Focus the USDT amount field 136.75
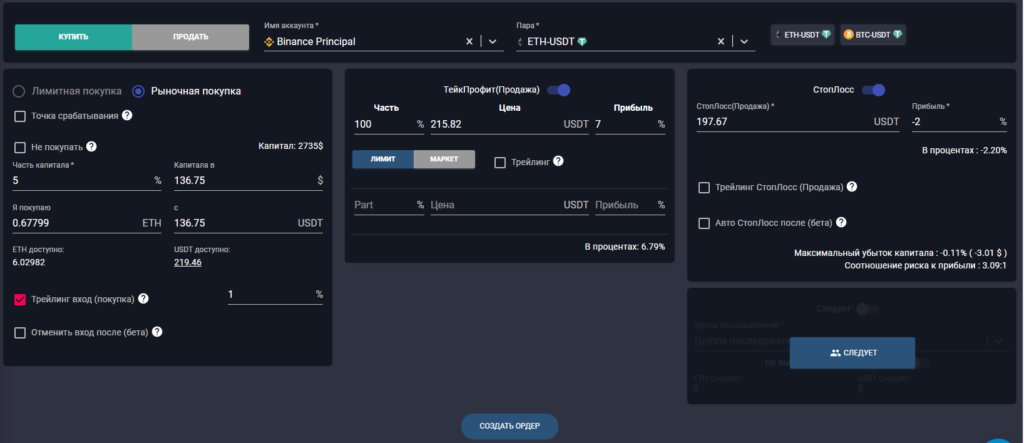Viewport: 1024px width, 443px height. (x=248, y=223)
